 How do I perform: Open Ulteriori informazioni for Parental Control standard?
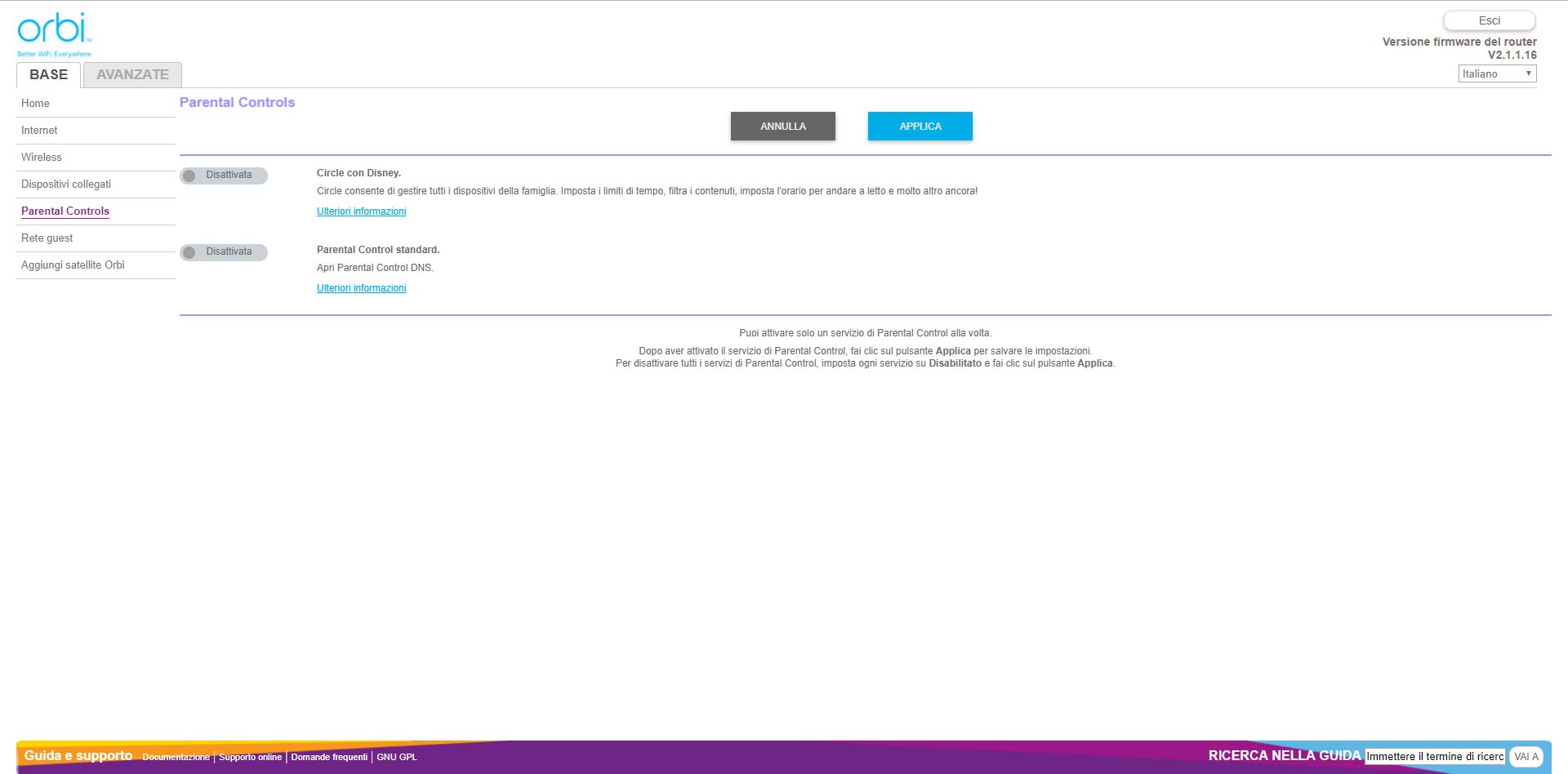[x=361, y=288]
